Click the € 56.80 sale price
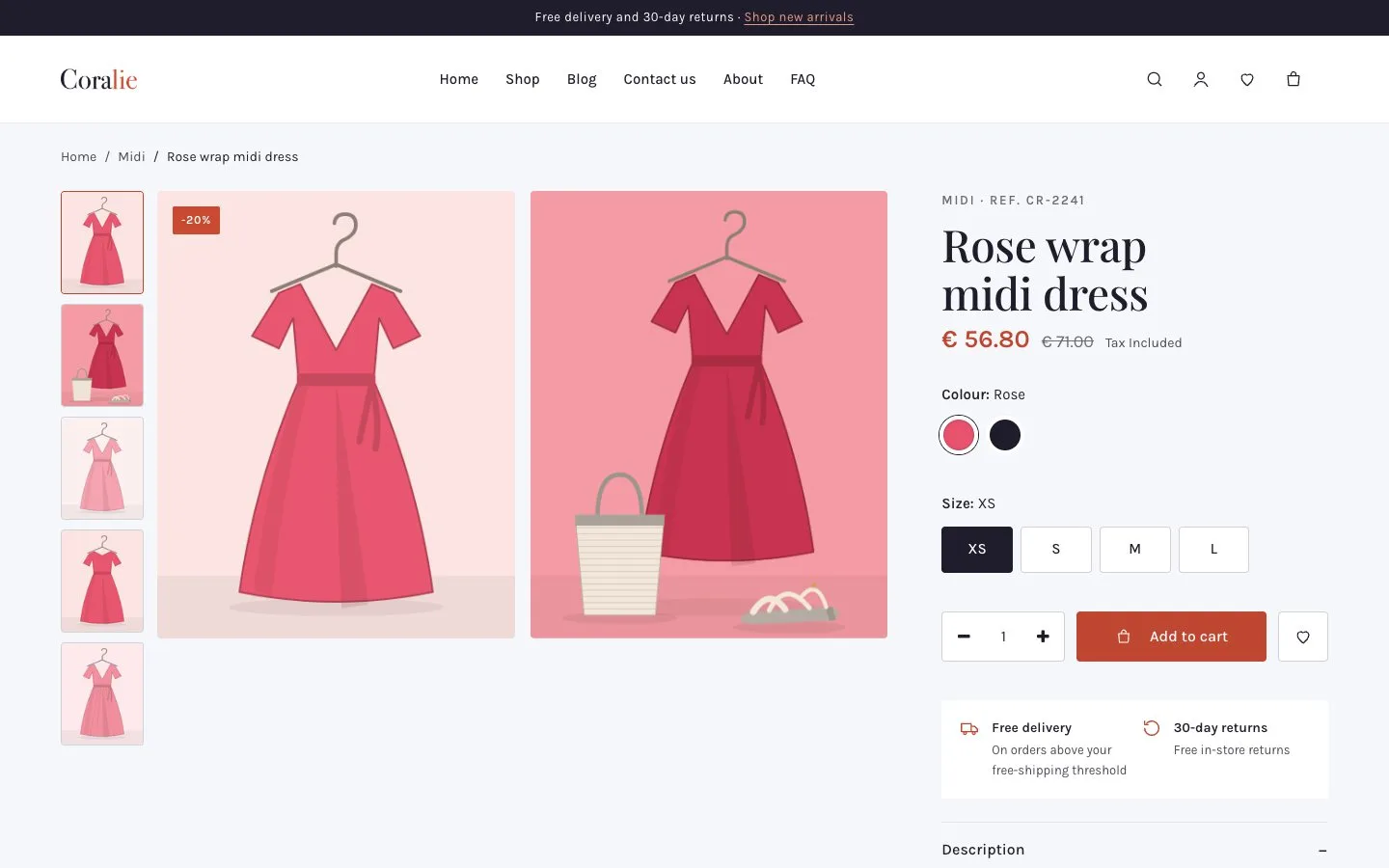 [985, 339]
